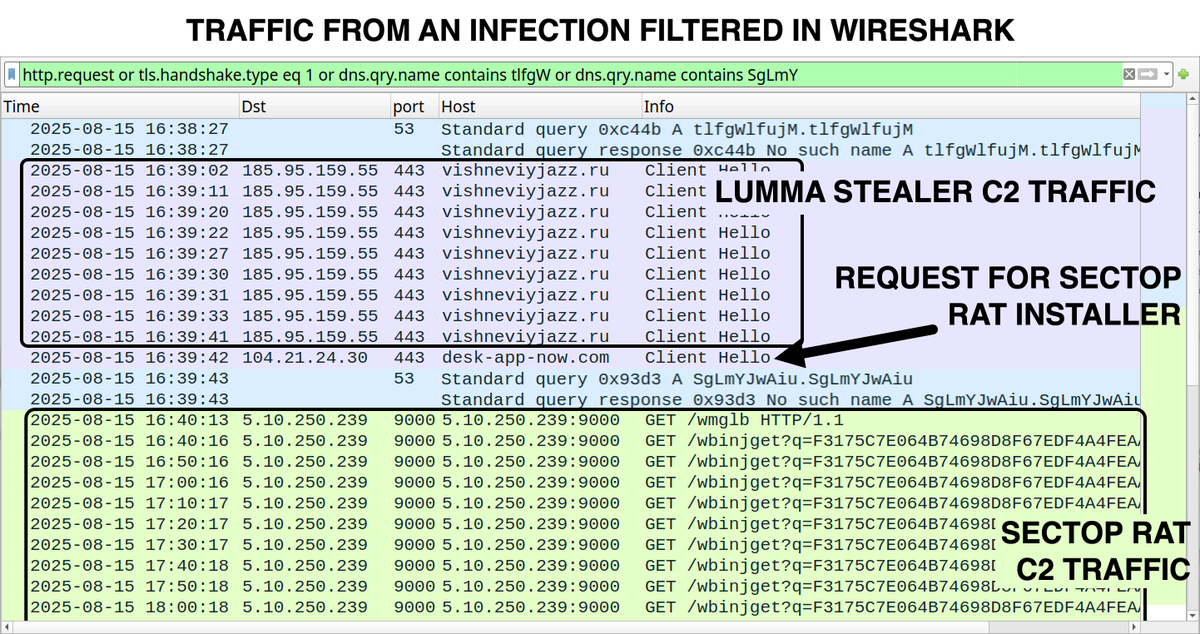
Task: Select the 16:40:16 GET /wbinjget packet
Action: (x=570, y=441)
